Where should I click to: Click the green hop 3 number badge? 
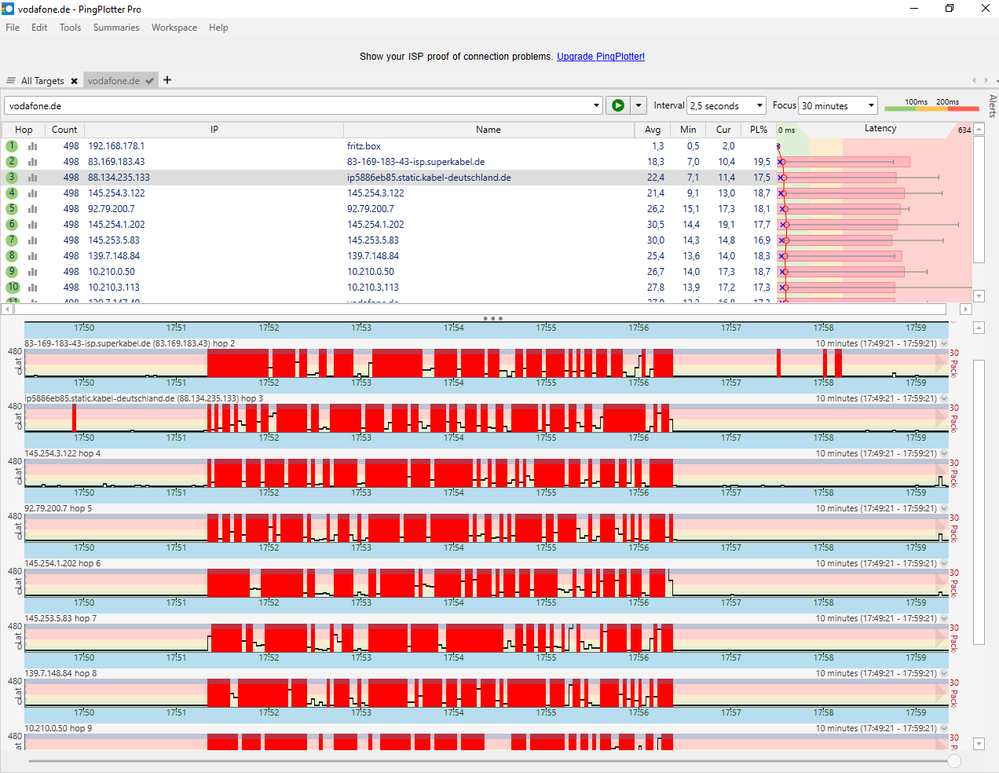tap(12, 177)
